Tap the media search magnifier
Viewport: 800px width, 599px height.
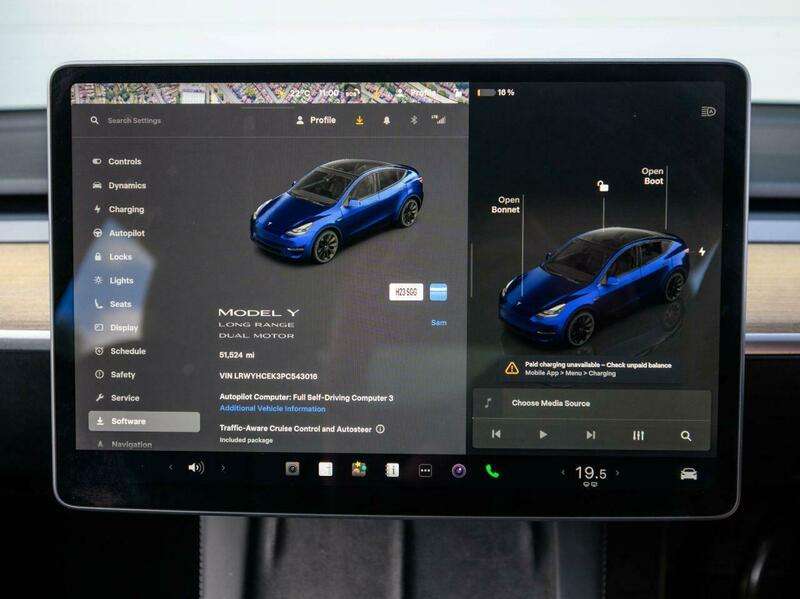coord(686,436)
